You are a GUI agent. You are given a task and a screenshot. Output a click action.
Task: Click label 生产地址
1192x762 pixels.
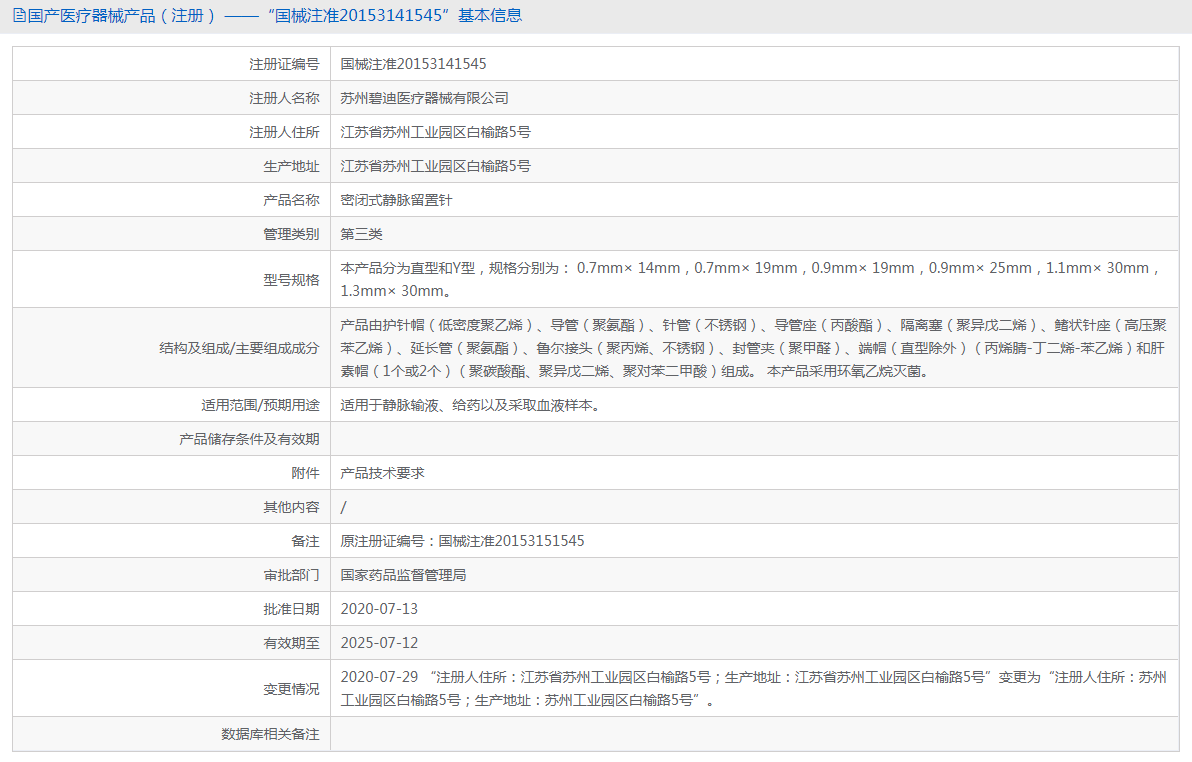point(291,166)
